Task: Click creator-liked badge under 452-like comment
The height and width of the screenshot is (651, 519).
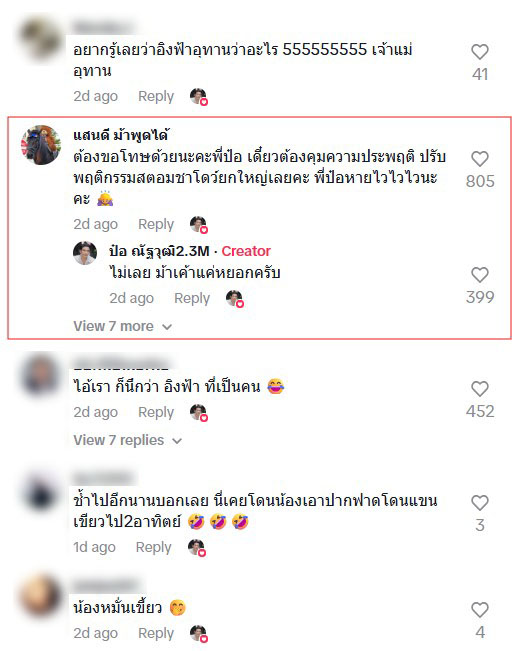Action: (x=199, y=413)
